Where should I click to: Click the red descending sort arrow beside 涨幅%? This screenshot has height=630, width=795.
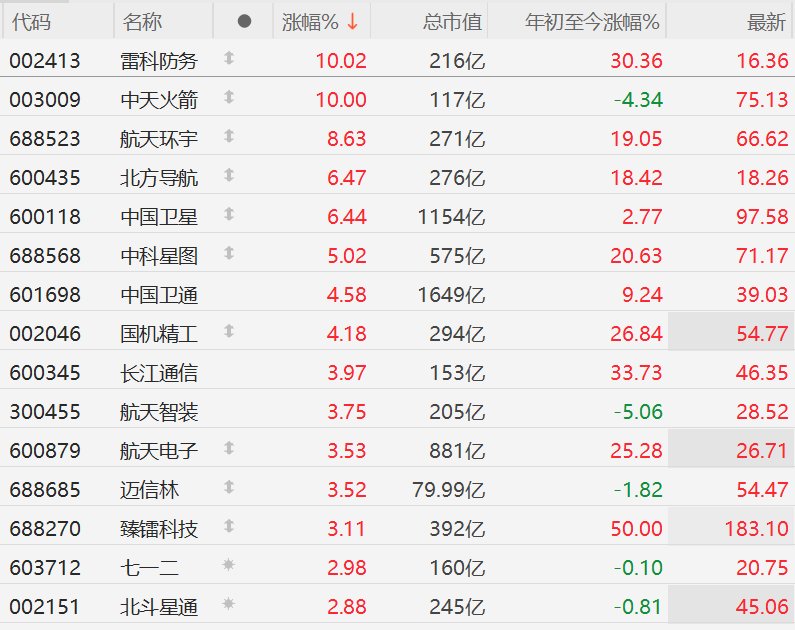353,21
